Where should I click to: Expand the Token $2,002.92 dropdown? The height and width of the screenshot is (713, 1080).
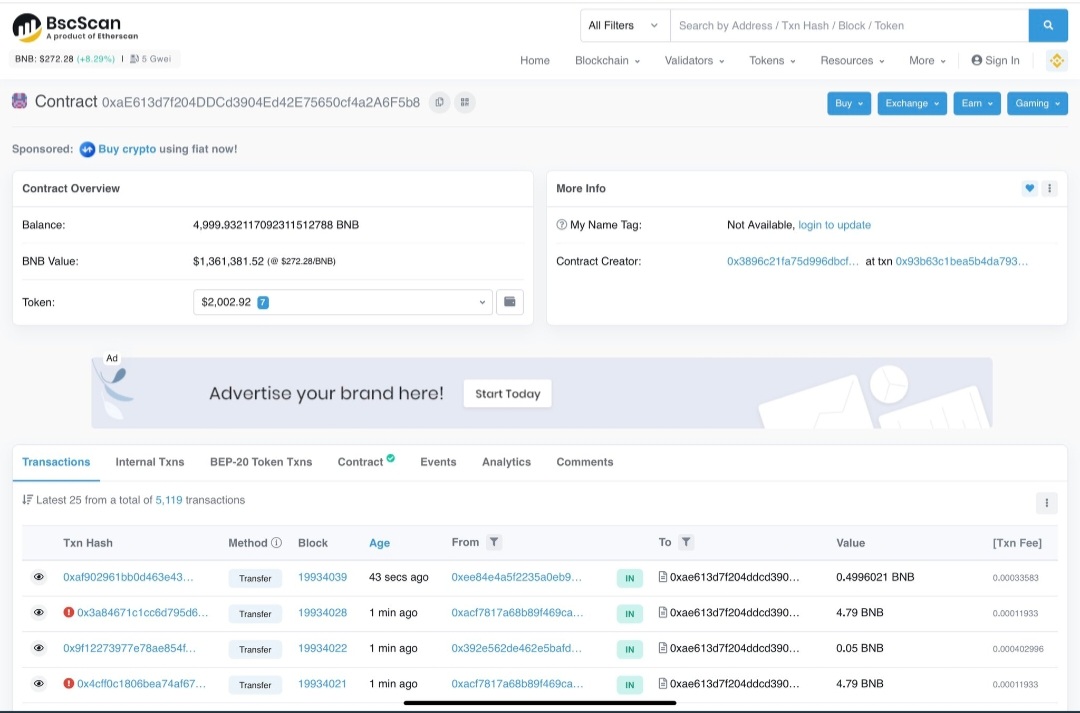(x=343, y=302)
